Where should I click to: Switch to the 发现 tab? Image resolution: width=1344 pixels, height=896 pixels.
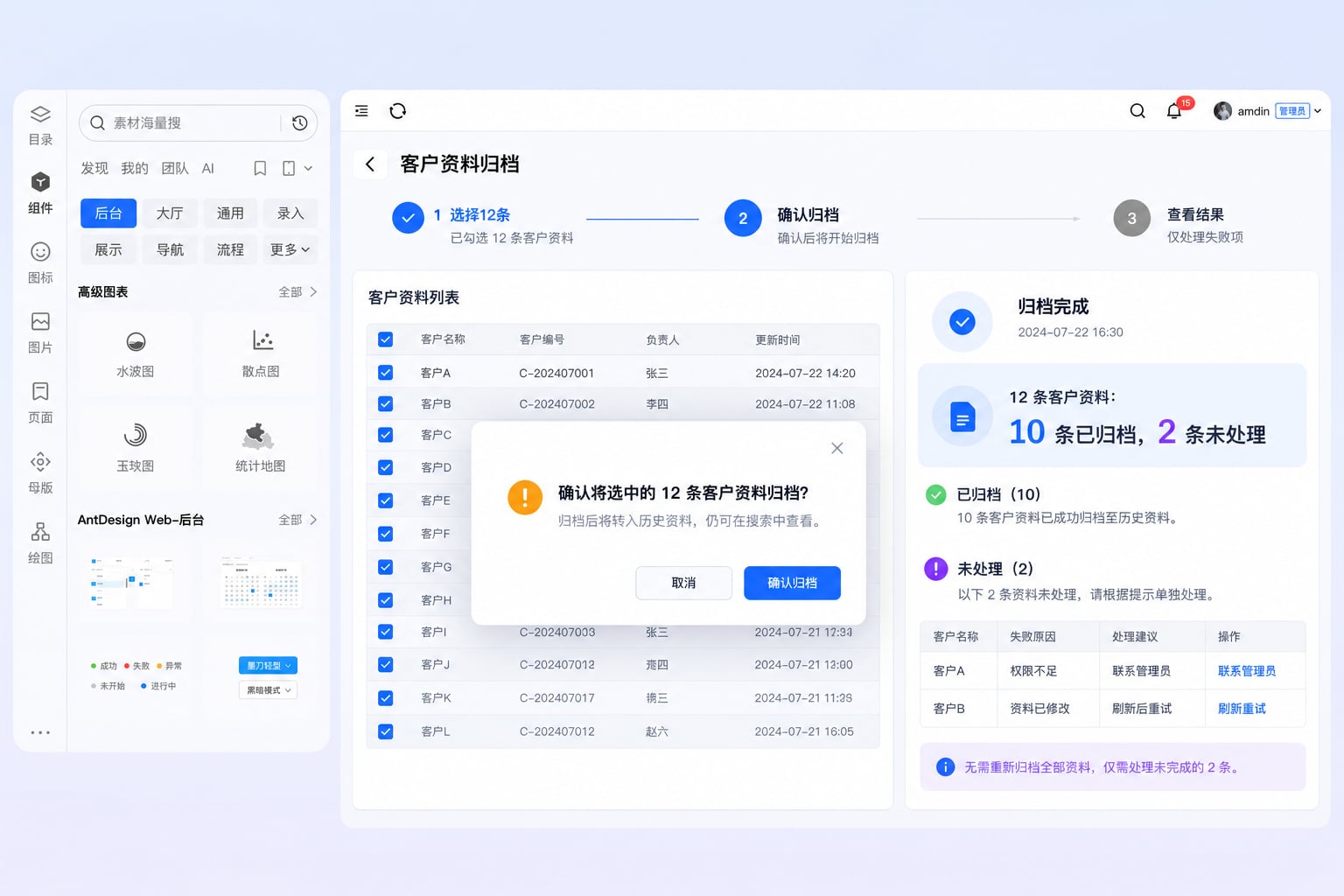[x=94, y=168]
